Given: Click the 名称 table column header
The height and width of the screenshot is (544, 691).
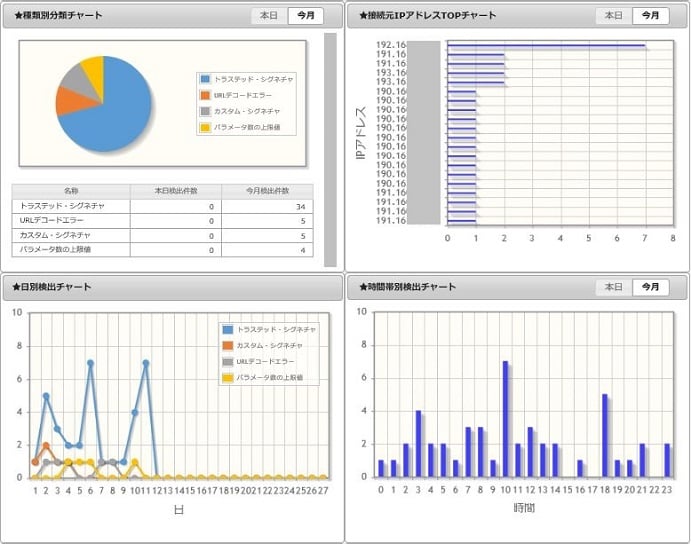Looking at the screenshot, I should pyautogui.click(x=71, y=191).
